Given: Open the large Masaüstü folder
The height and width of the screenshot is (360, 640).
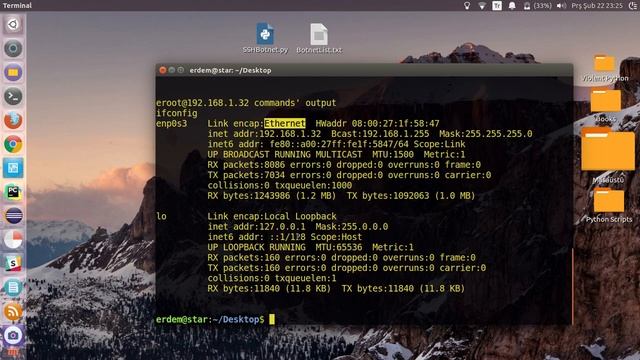Looking at the screenshot, I should click(x=608, y=154).
